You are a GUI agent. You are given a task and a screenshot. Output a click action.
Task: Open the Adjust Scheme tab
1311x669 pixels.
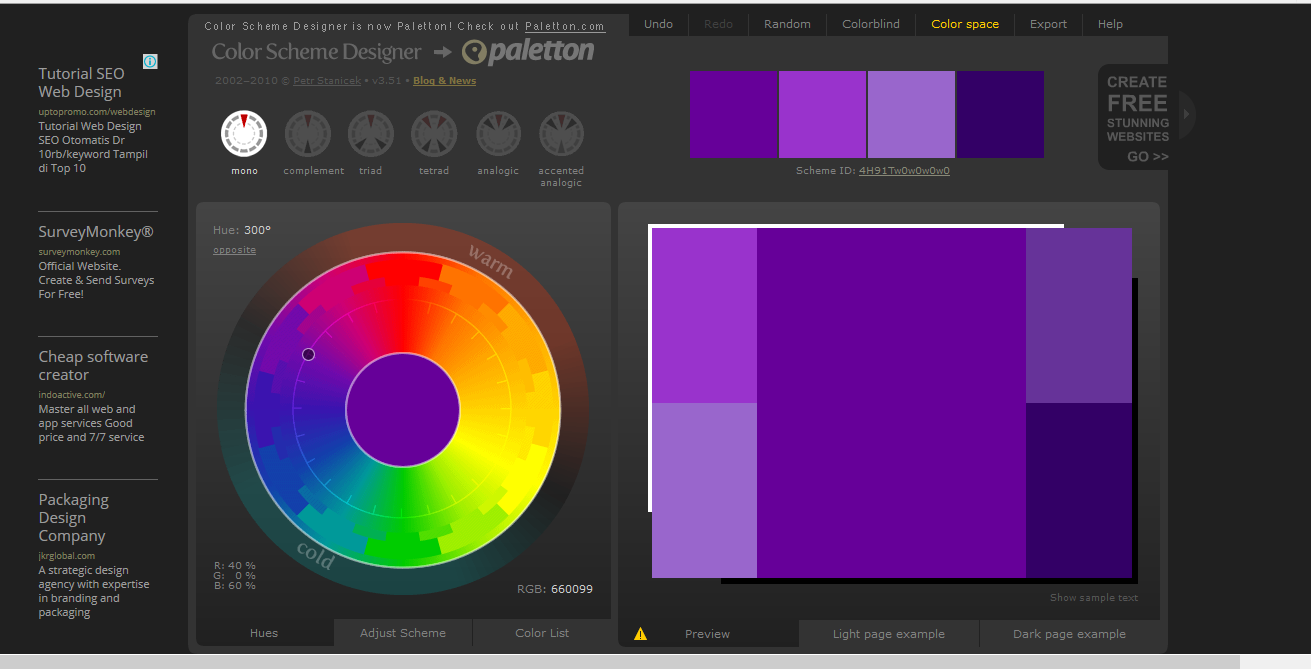pyautogui.click(x=403, y=633)
